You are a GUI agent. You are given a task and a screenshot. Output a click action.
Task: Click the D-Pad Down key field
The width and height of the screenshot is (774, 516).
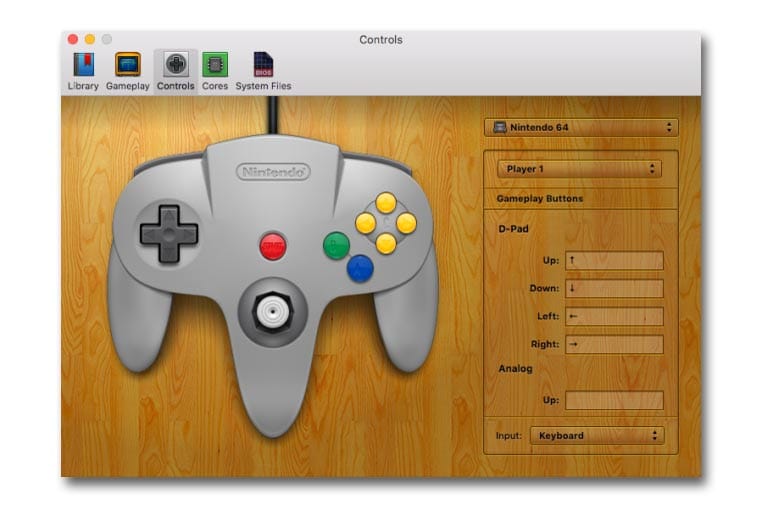click(x=614, y=288)
